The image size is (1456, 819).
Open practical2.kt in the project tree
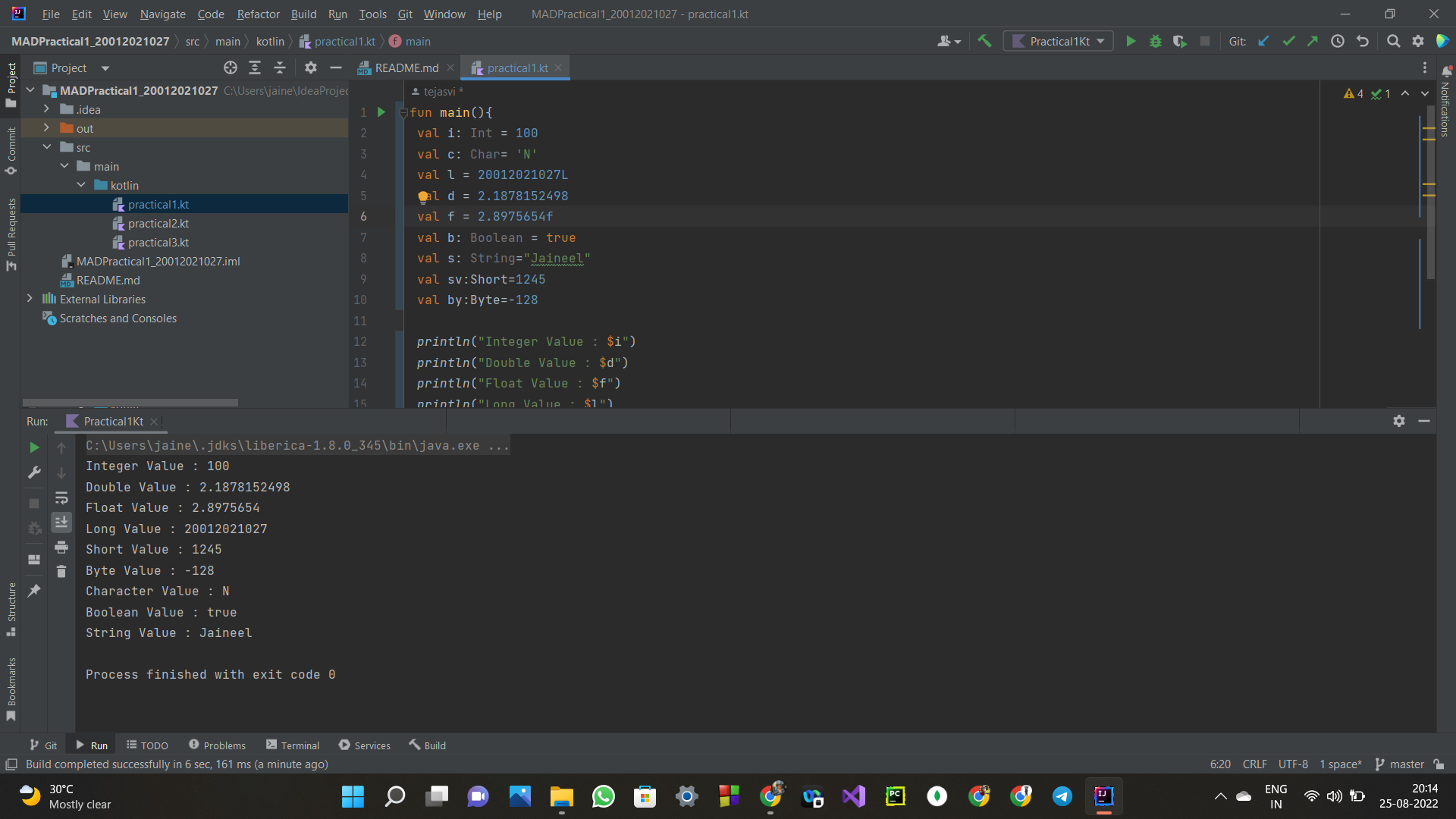[x=158, y=223]
